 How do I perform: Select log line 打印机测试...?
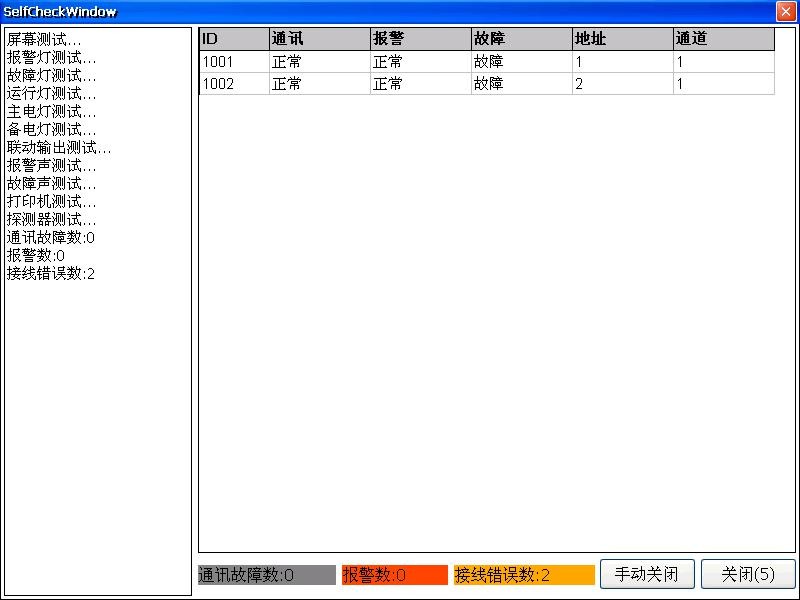51,202
